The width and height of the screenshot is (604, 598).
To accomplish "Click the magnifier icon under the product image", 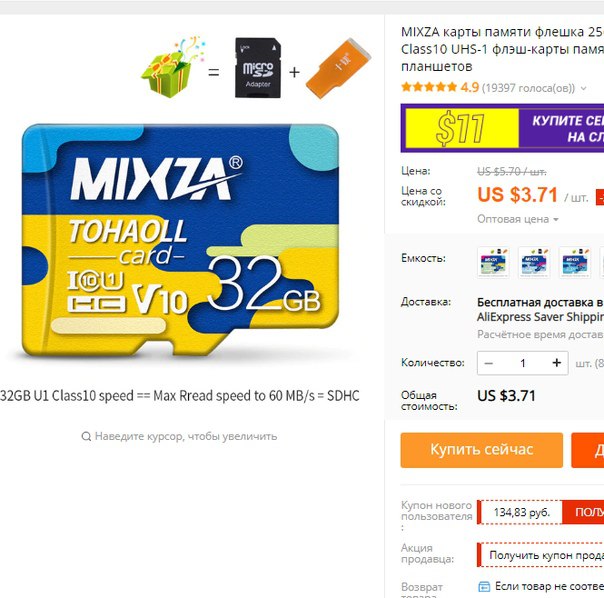I will [86, 436].
